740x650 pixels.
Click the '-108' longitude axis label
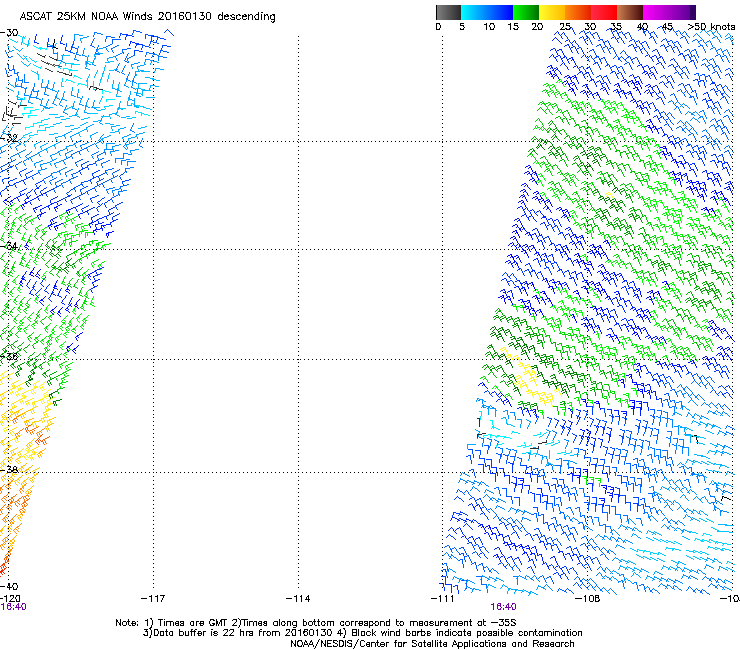click(587, 599)
